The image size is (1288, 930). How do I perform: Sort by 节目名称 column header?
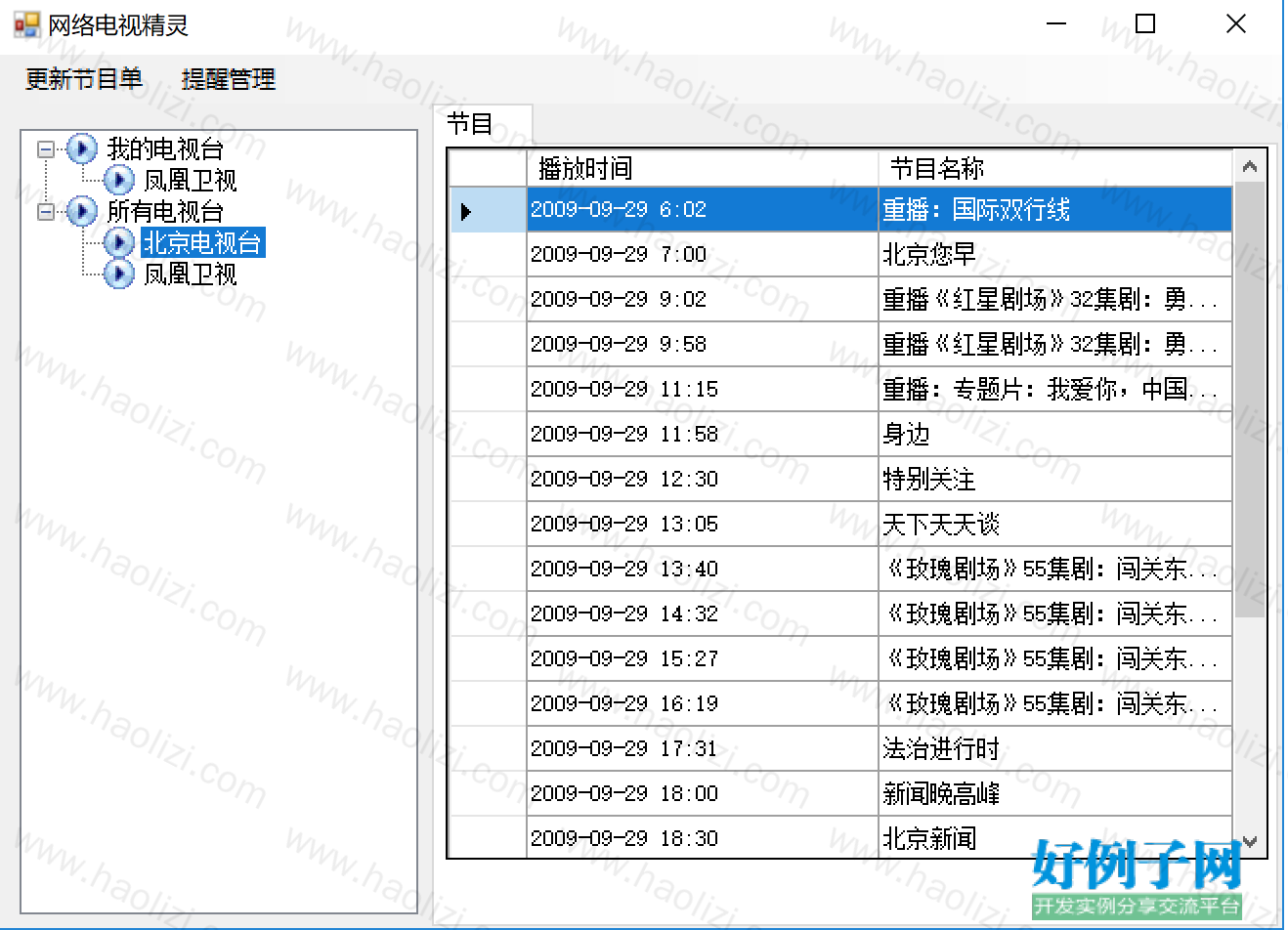click(x=1055, y=168)
